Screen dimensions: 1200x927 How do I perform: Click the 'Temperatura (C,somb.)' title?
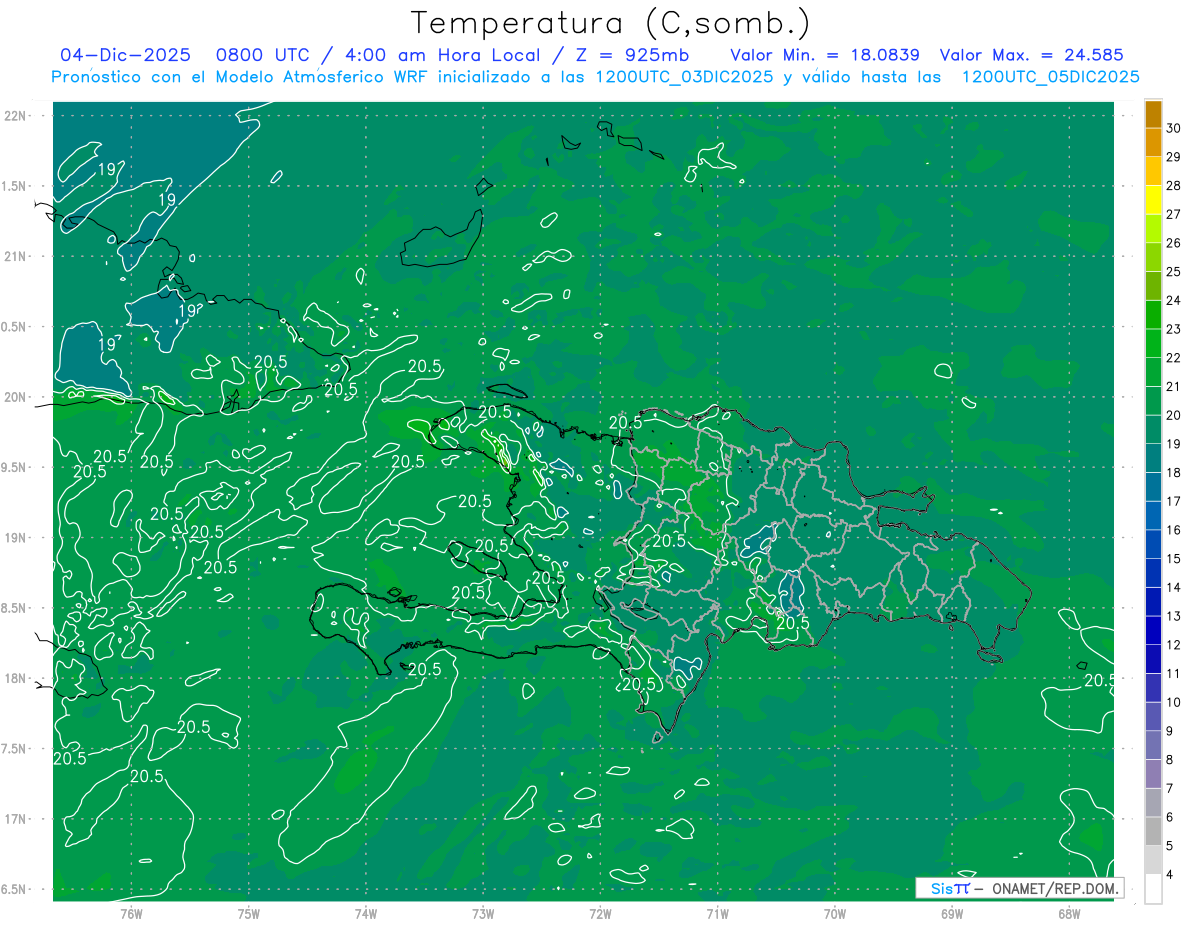coord(611,23)
